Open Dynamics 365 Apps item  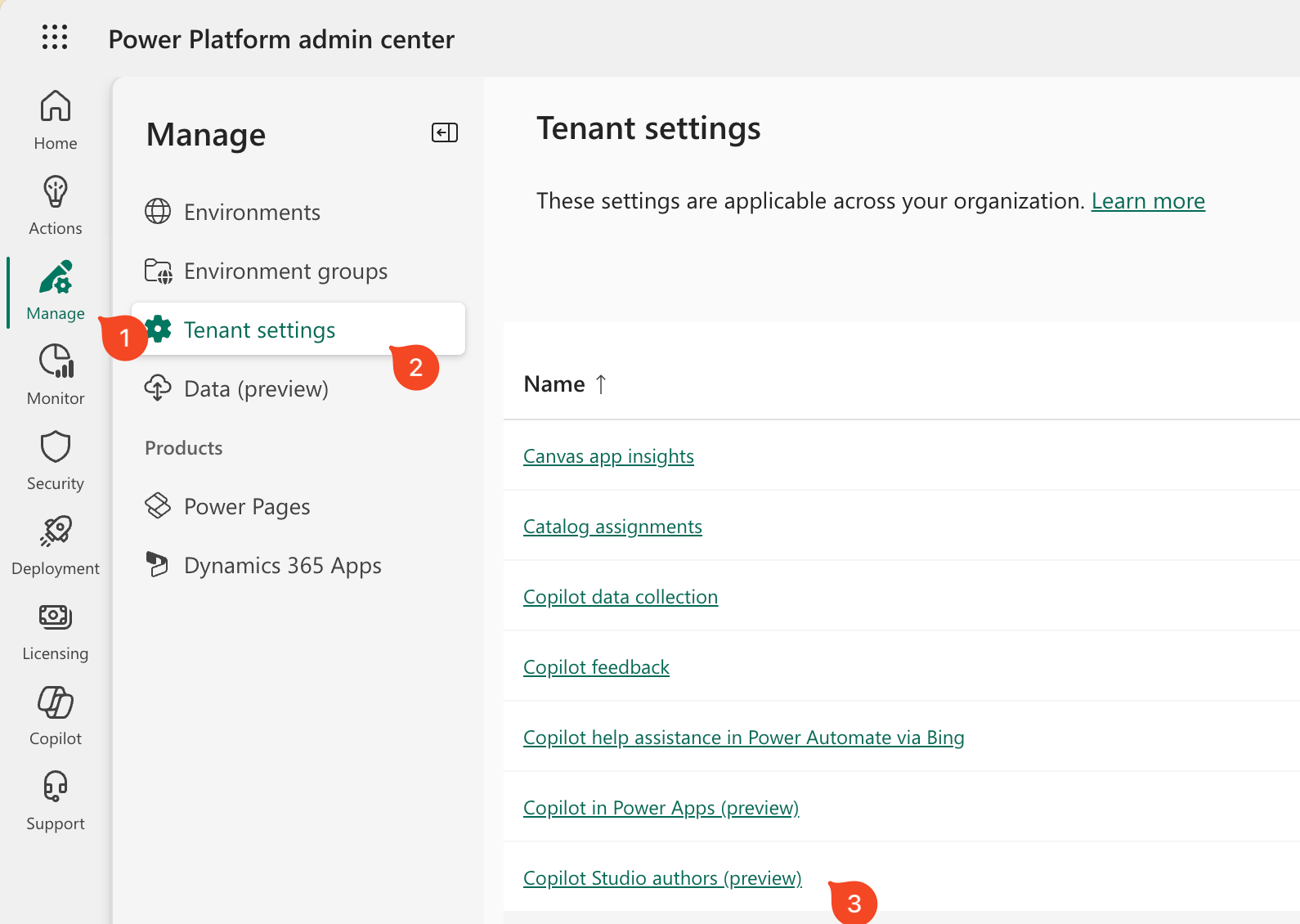[x=282, y=566]
